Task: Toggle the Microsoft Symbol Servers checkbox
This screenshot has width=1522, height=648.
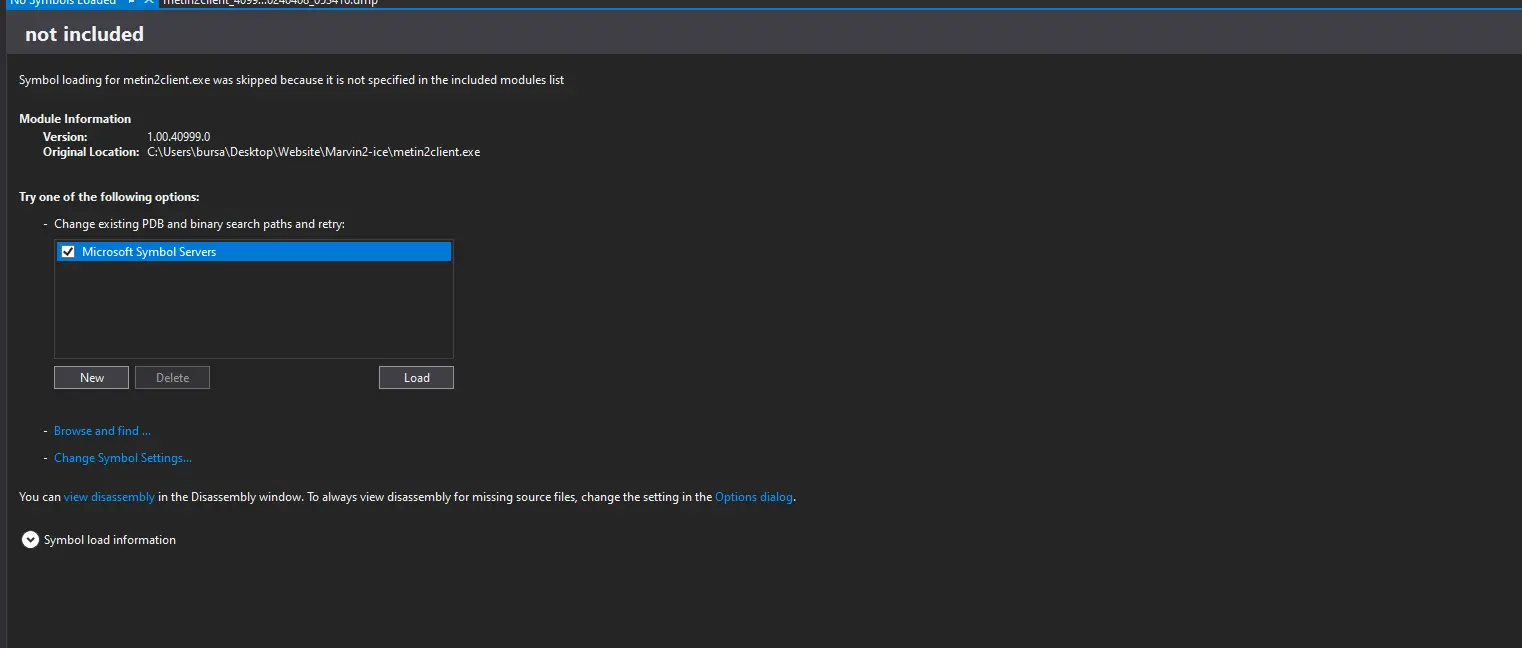Action: [68, 252]
